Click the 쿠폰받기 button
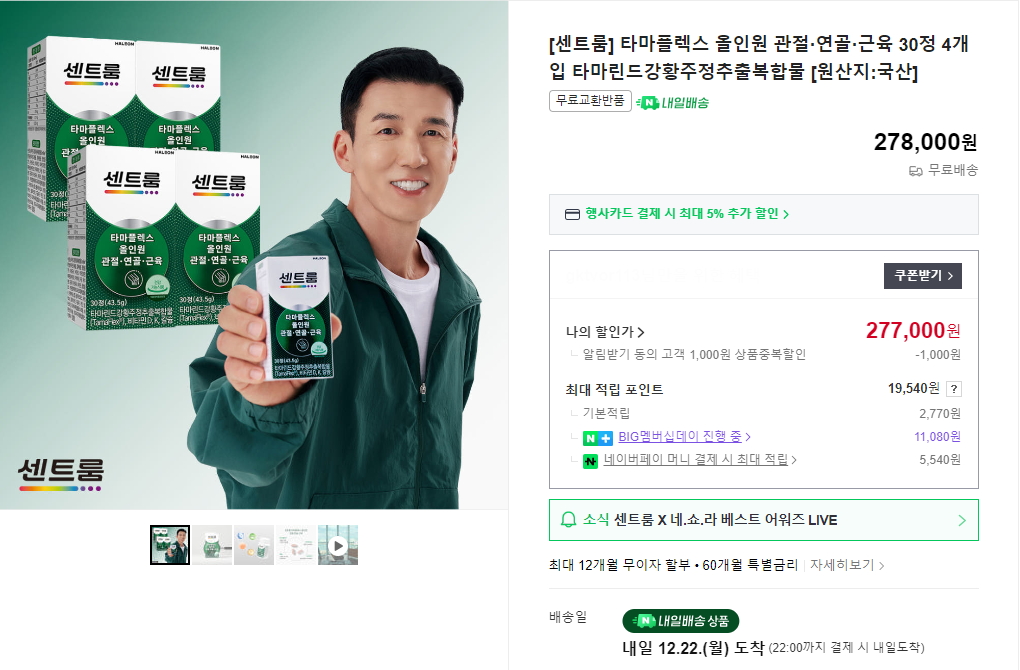This screenshot has height=670, width=1020. [x=922, y=276]
